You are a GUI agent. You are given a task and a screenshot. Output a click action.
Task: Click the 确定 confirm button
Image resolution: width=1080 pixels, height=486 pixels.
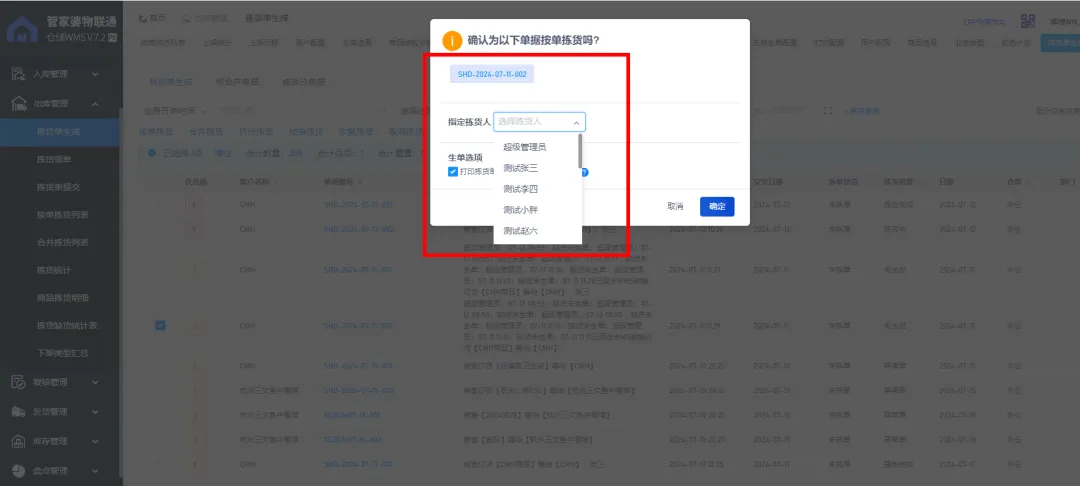tap(717, 206)
